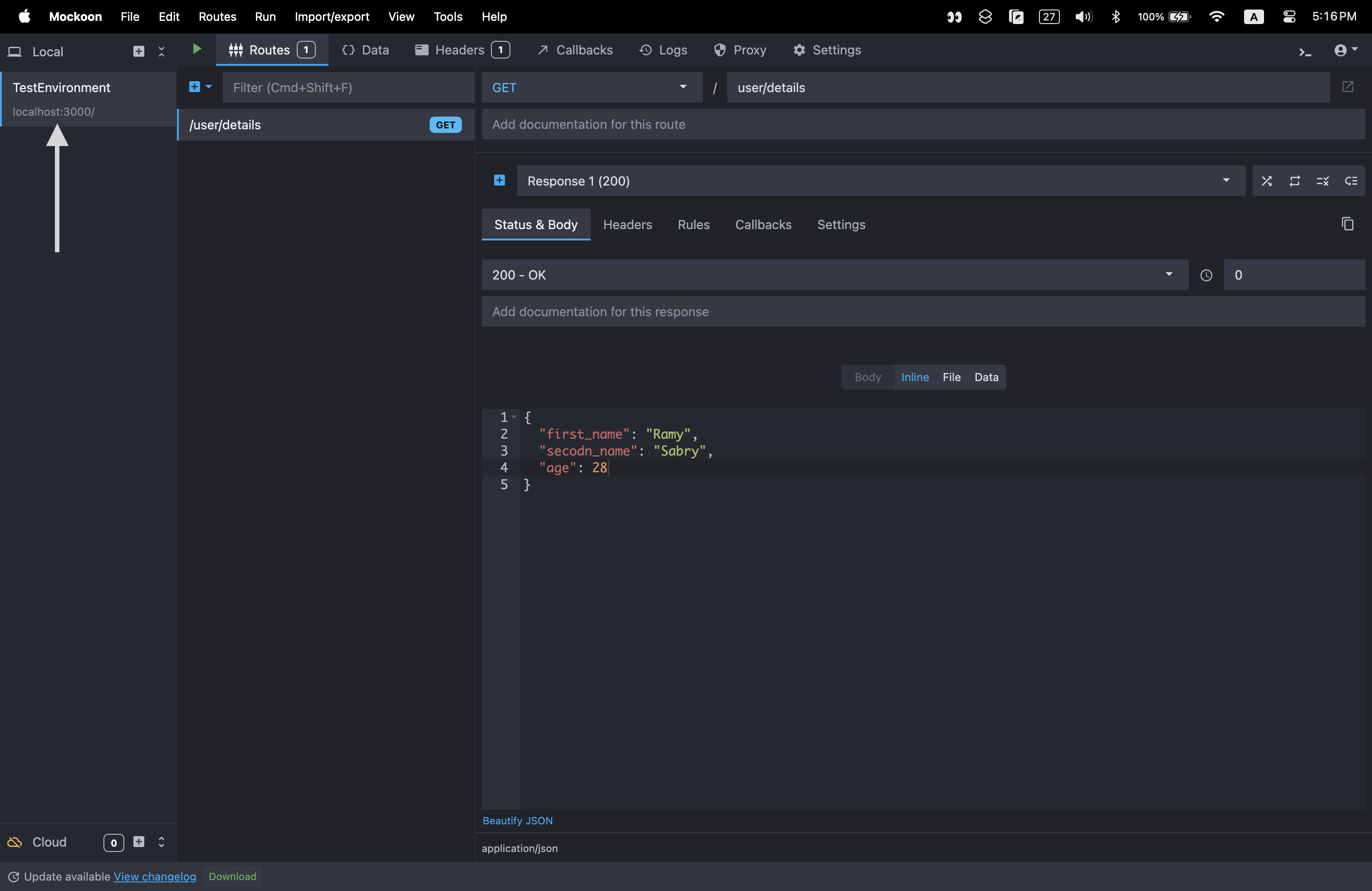Add a new response with plus icon
Image resolution: width=1372 pixels, height=891 pixels.
click(x=499, y=181)
